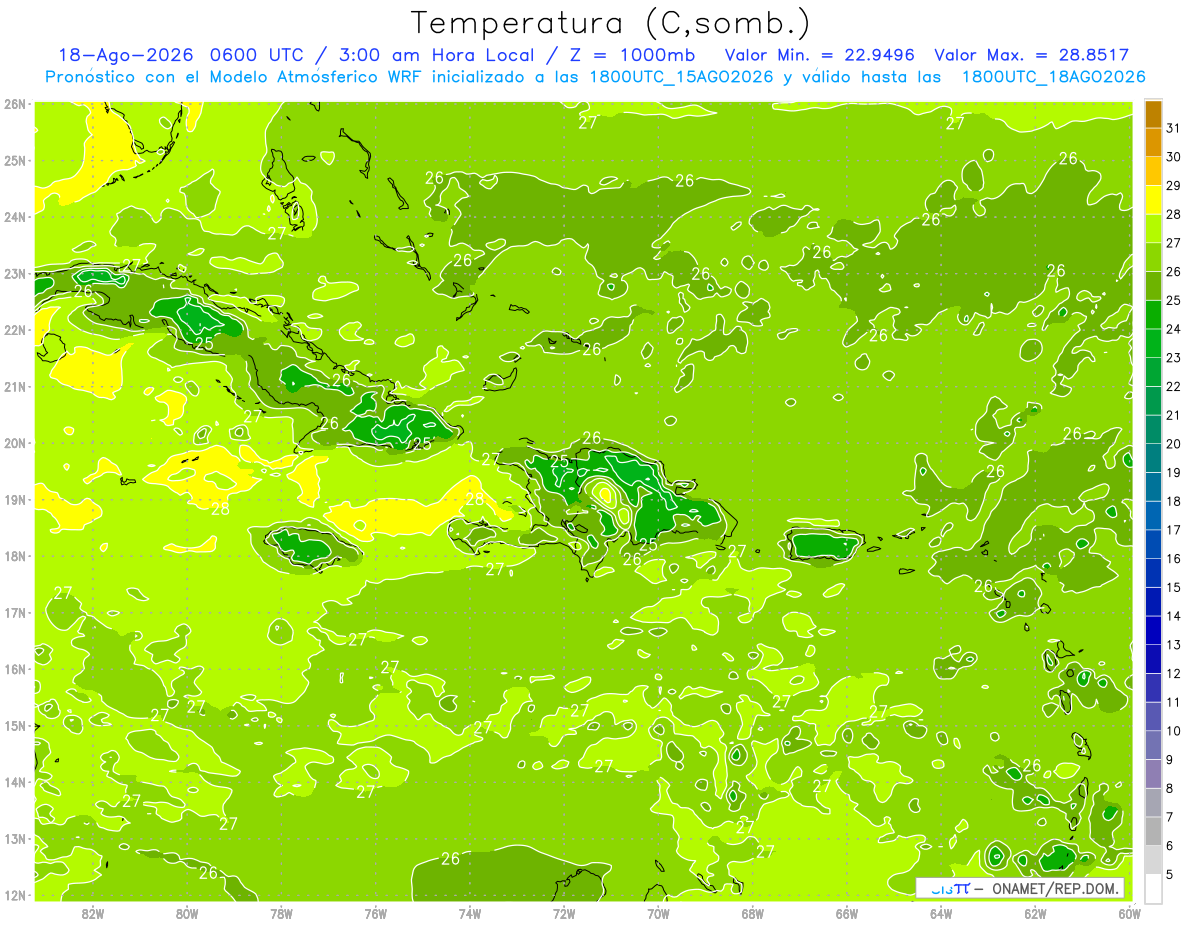This screenshot has height=927, width=1200.
Task: Click the "23N" latitude axis label
Action: [x=15, y=274]
